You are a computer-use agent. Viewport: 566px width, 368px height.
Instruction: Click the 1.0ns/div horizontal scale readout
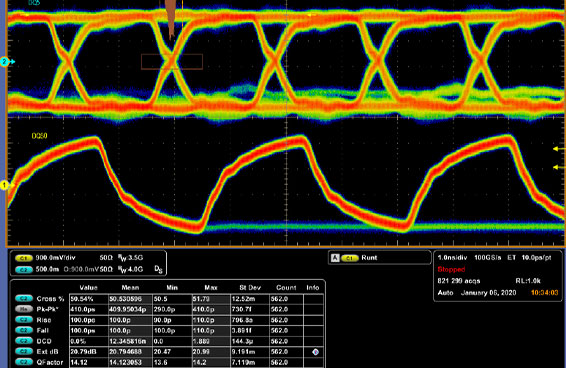452,258
